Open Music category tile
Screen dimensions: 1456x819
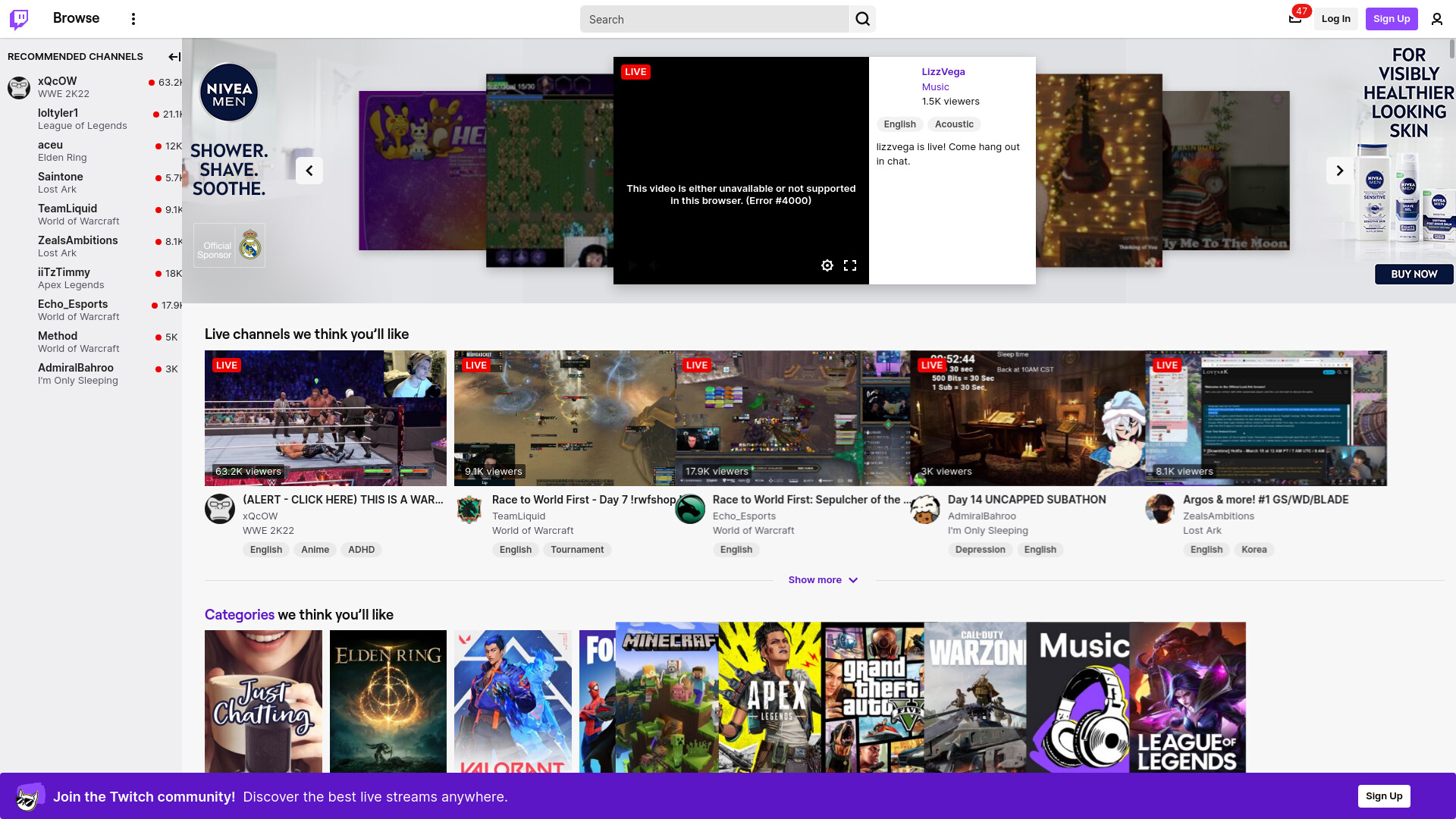[x=1078, y=698]
